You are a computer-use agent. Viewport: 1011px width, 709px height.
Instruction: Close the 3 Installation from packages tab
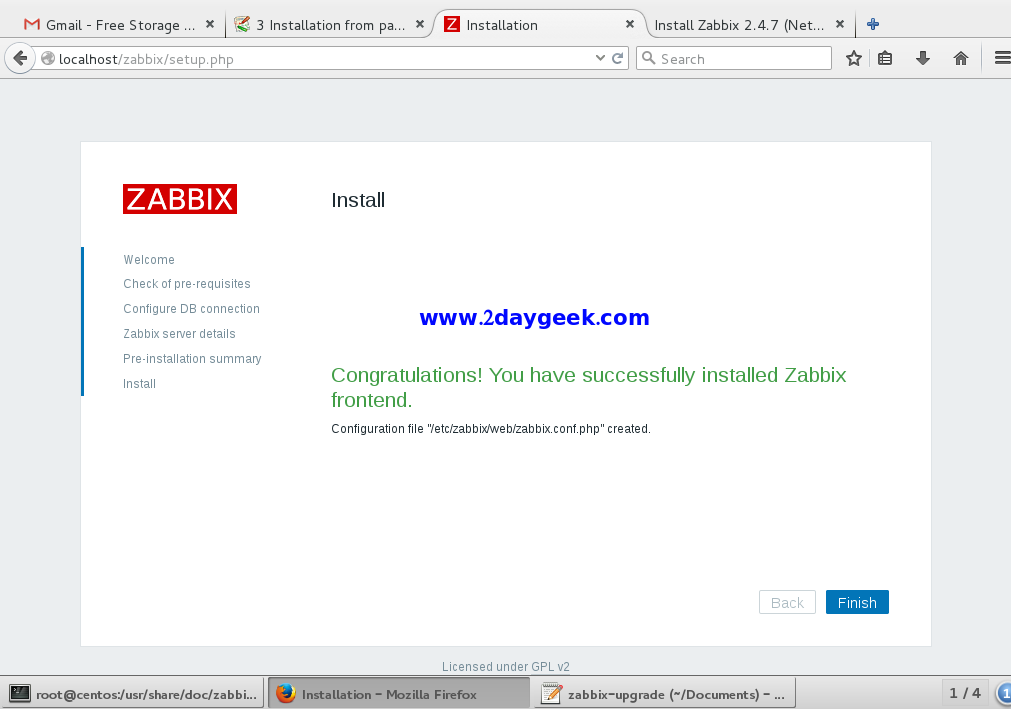click(x=420, y=24)
